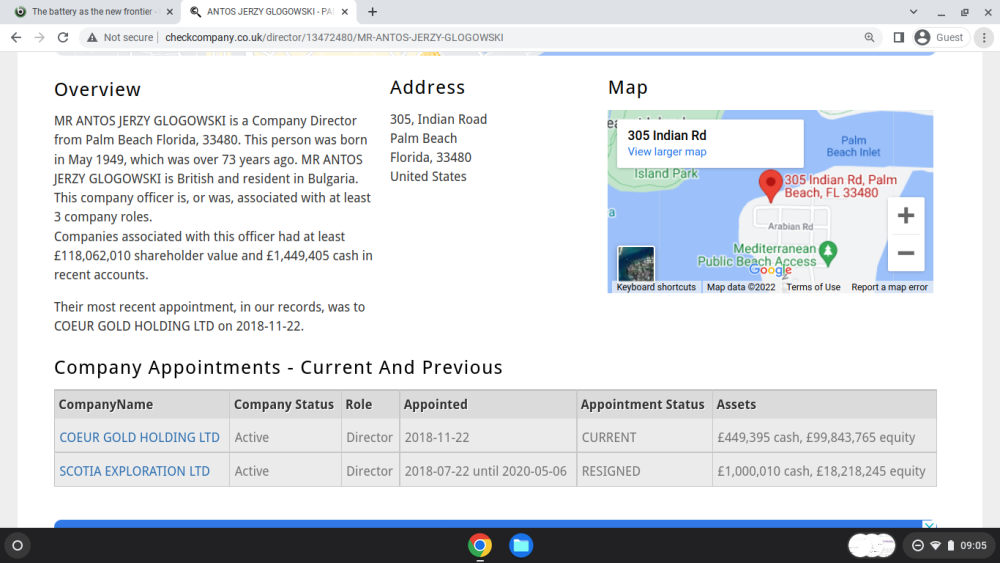
Task: Select the Wi-Fi icon in system tray
Action: point(936,546)
